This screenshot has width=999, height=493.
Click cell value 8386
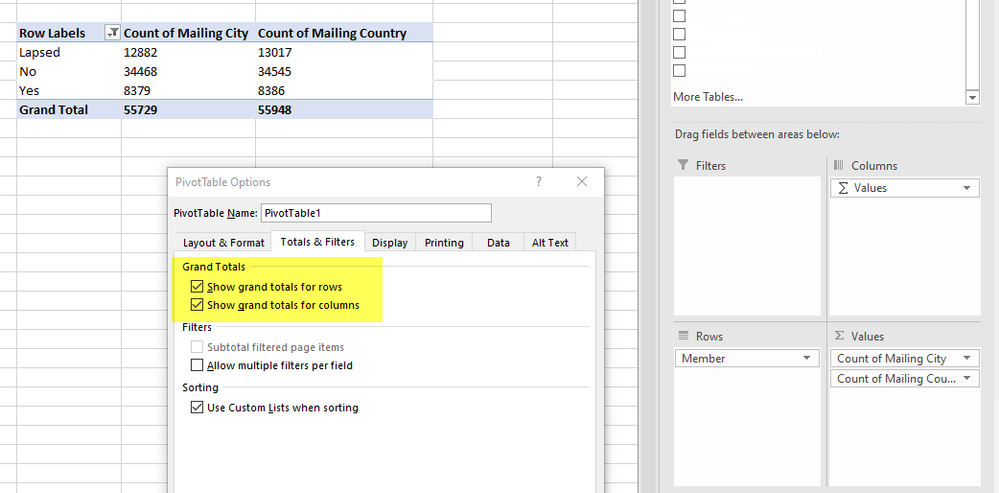point(344,90)
